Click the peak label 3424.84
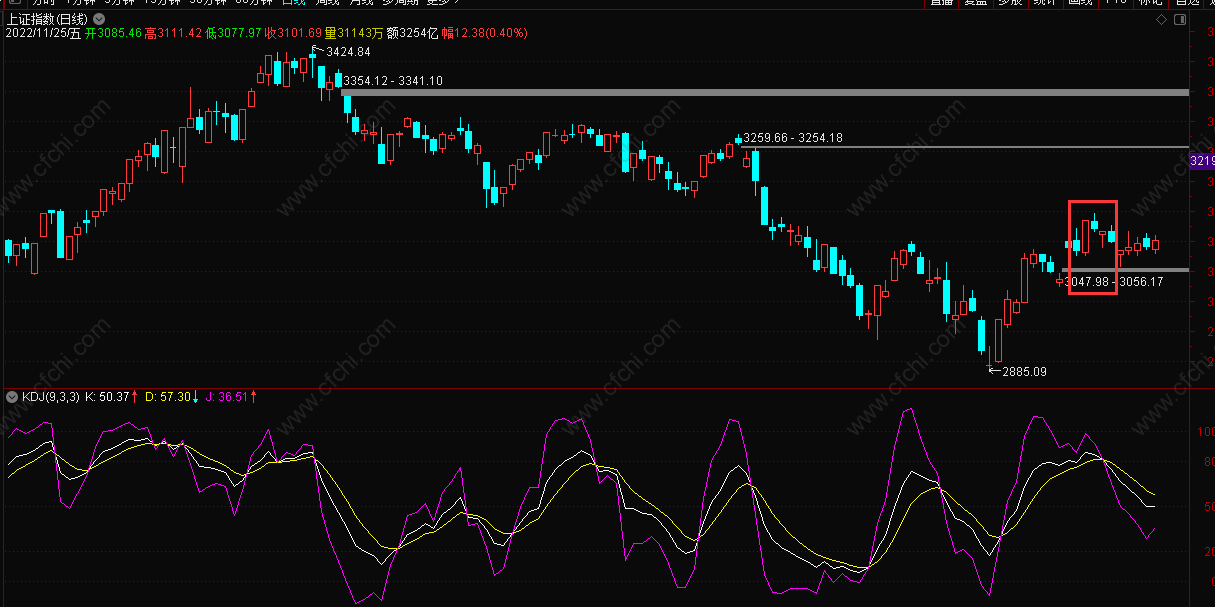The height and width of the screenshot is (607, 1215). [x=348, y=52]
